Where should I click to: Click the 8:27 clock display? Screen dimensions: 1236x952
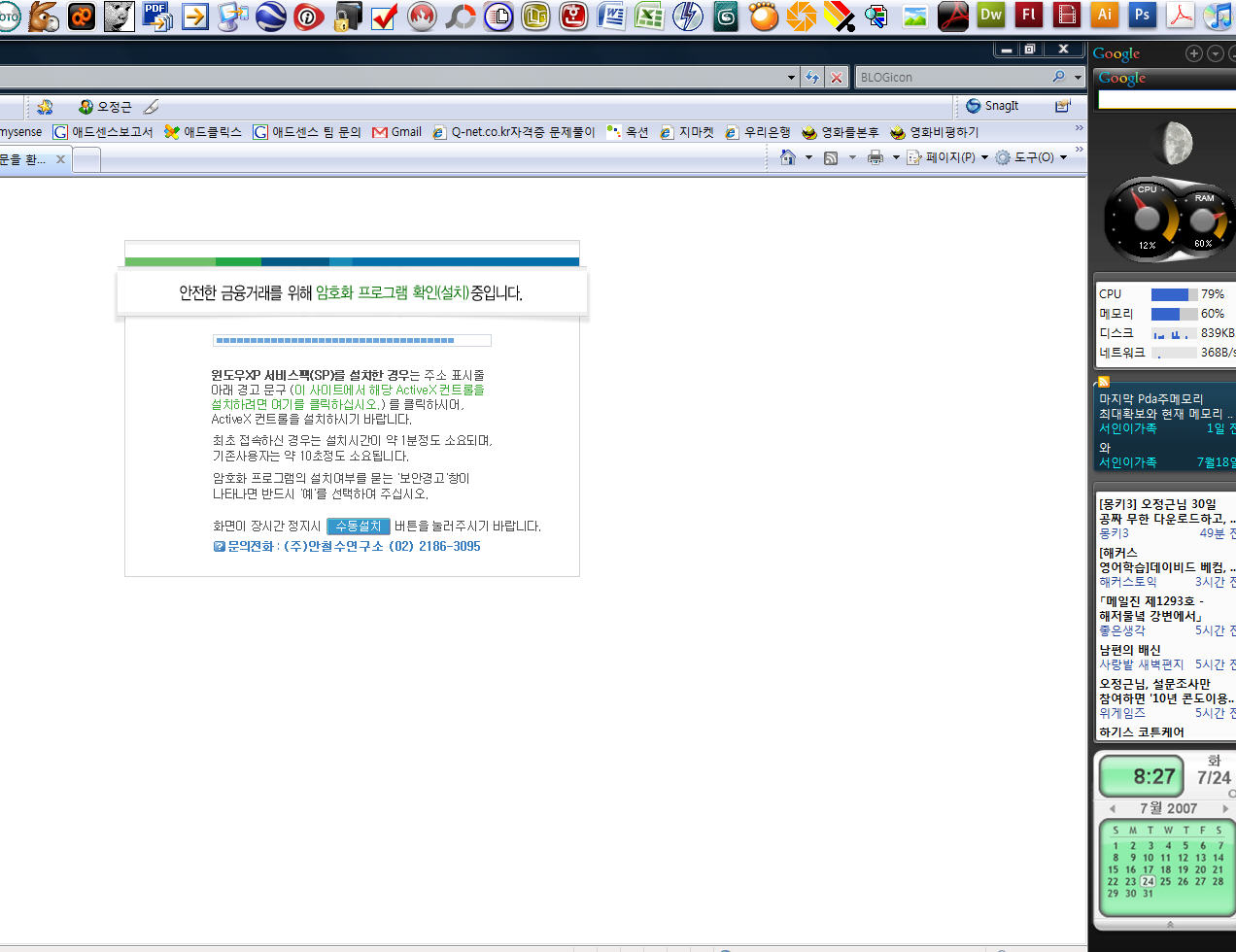pyautogui.click(x=1144, y=776)
